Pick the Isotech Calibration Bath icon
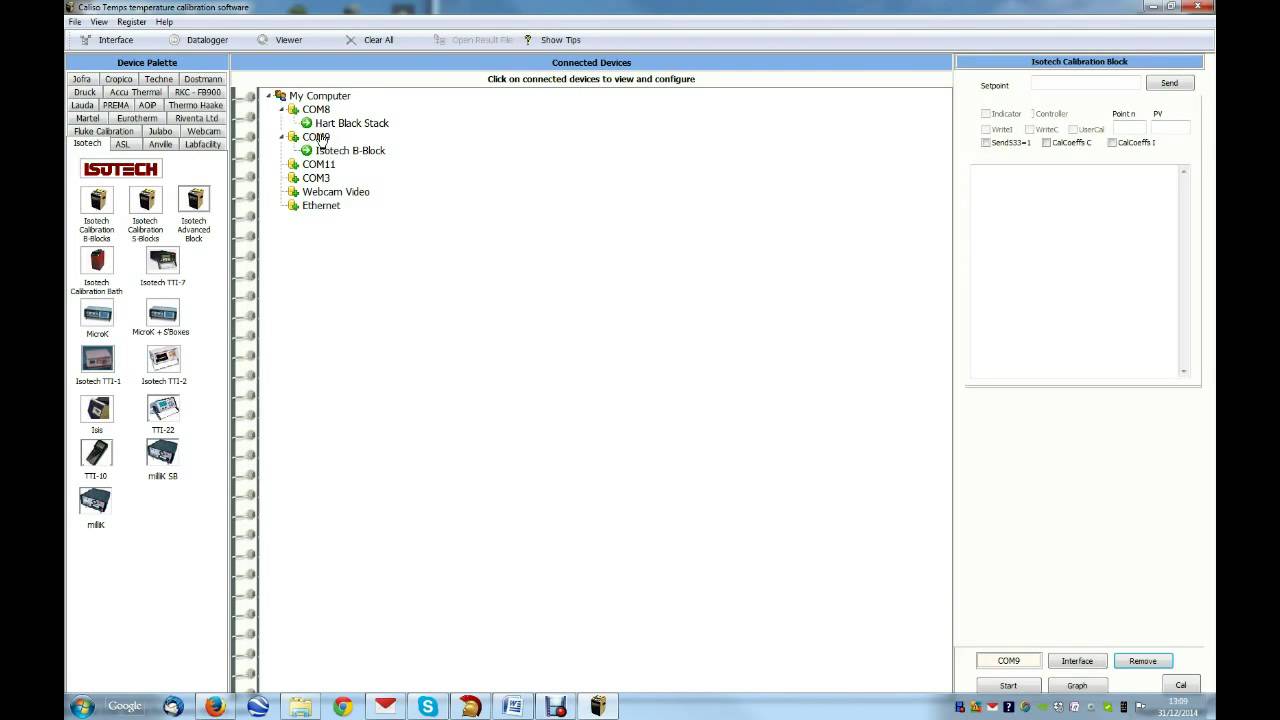 point(97,262)
